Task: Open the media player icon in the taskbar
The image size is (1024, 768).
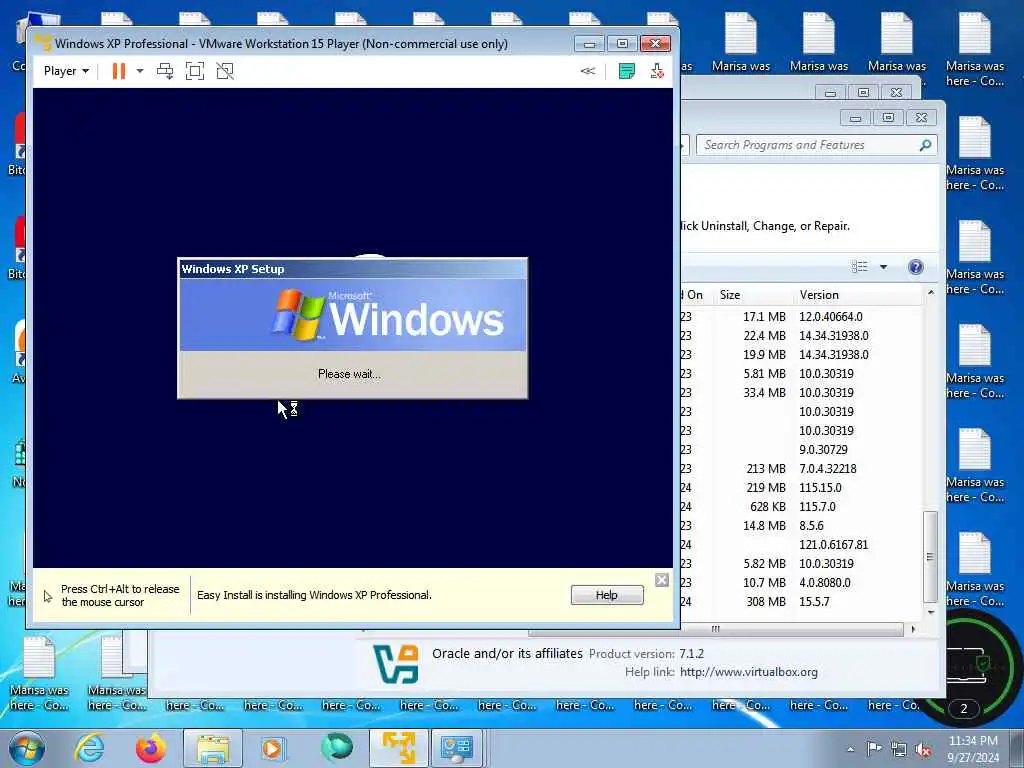Action: 272,748
